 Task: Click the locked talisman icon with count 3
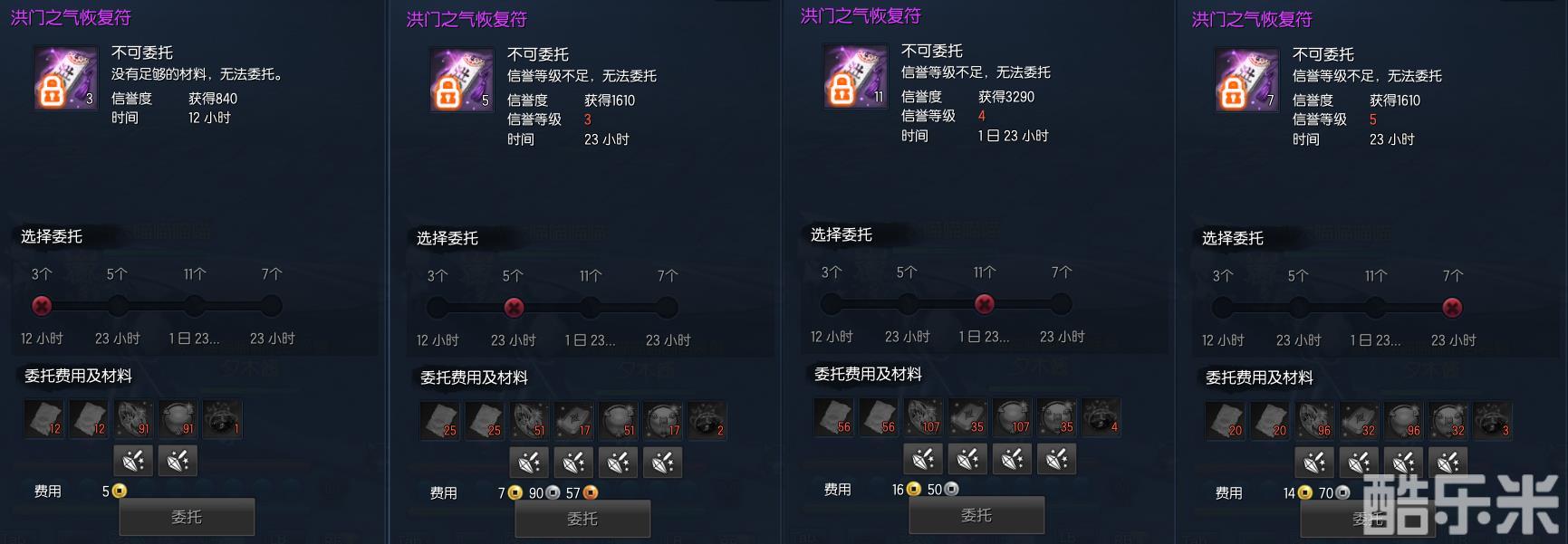pos(66,78)
